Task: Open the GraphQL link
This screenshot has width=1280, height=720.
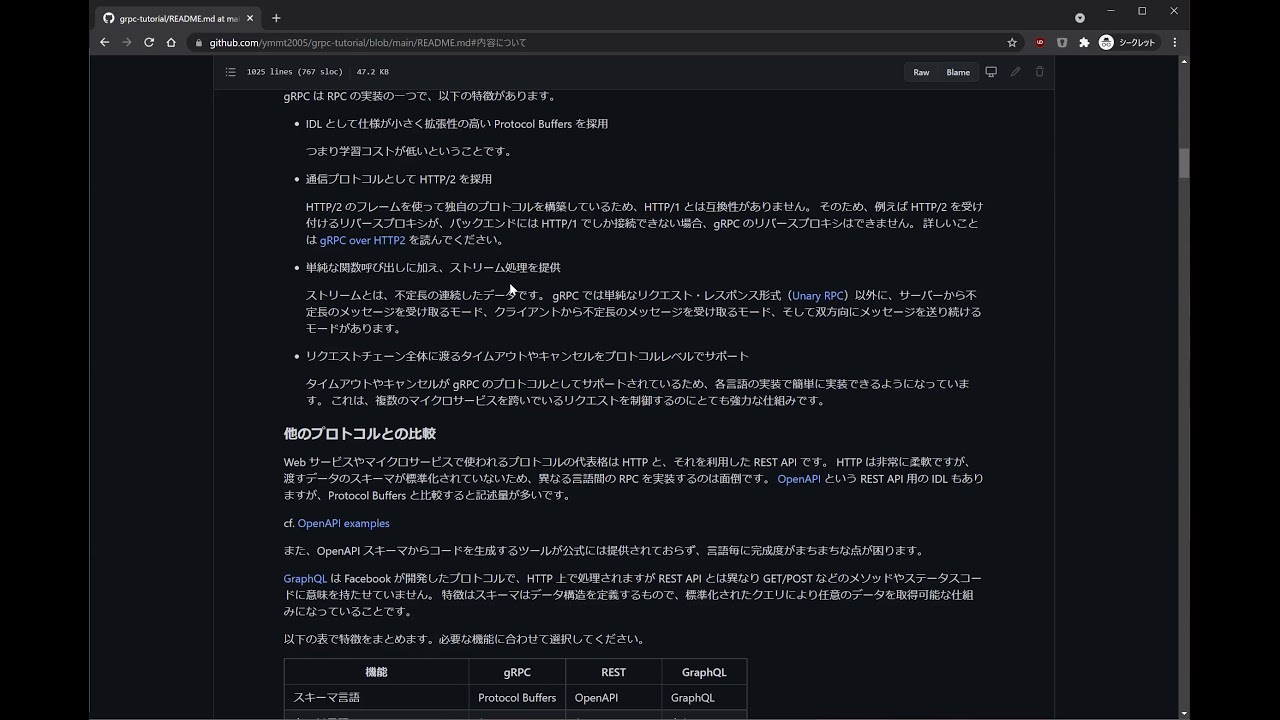Action: tap(305, 578)
